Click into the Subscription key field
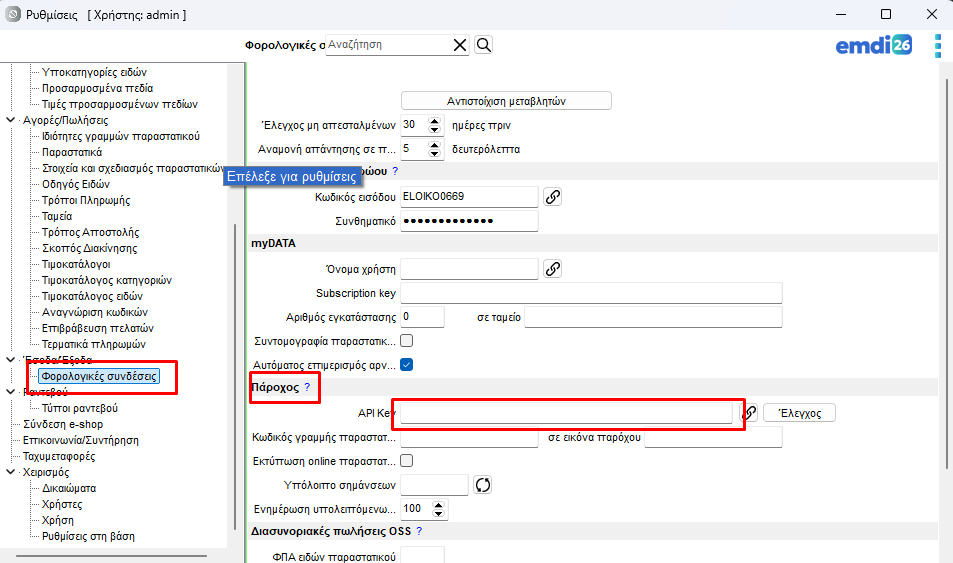Image resolution: width=953 pixels, height=563 pixels. click(x=590, y=293)
